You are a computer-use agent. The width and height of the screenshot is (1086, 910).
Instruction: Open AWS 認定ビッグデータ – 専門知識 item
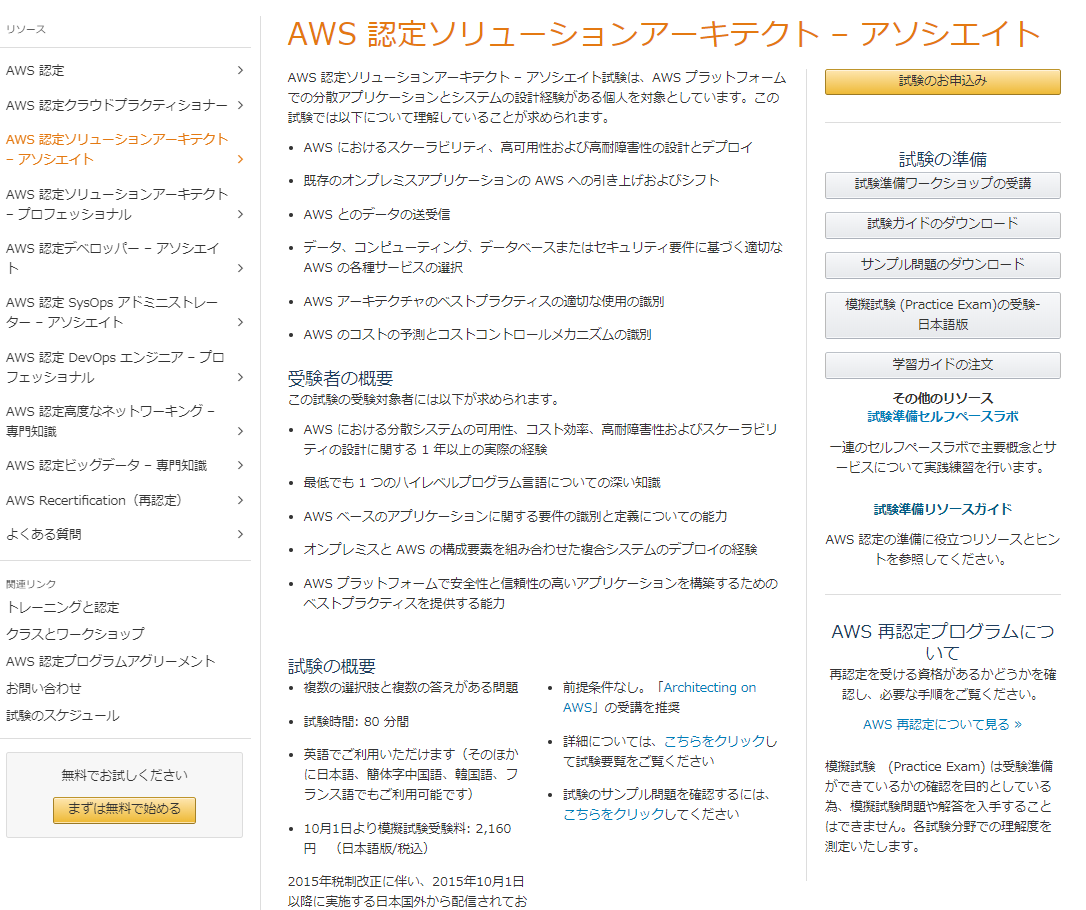106,465
